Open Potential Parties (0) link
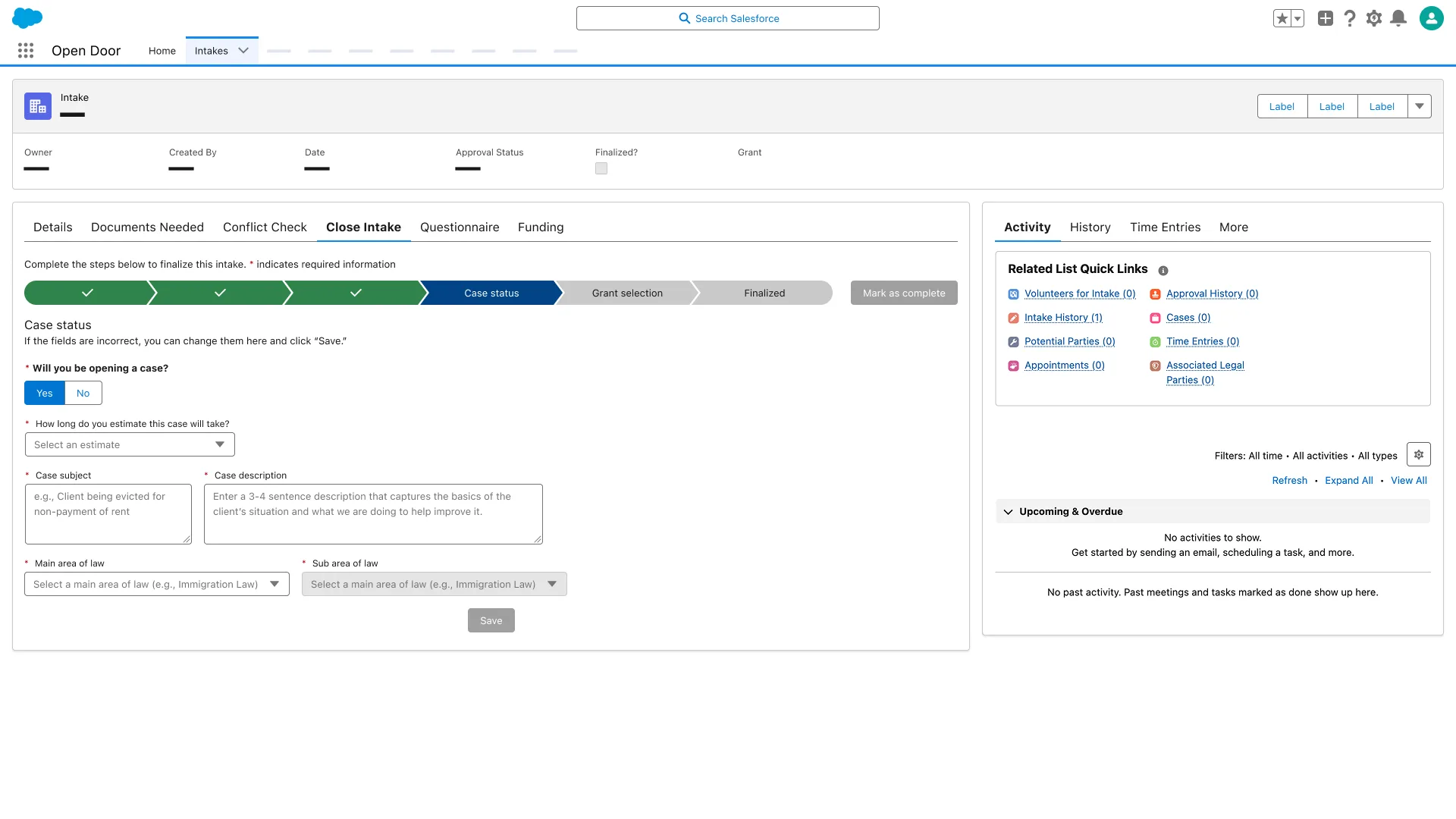The height and width of the screenshot is (819, 1456). (x=1069, y=342)
